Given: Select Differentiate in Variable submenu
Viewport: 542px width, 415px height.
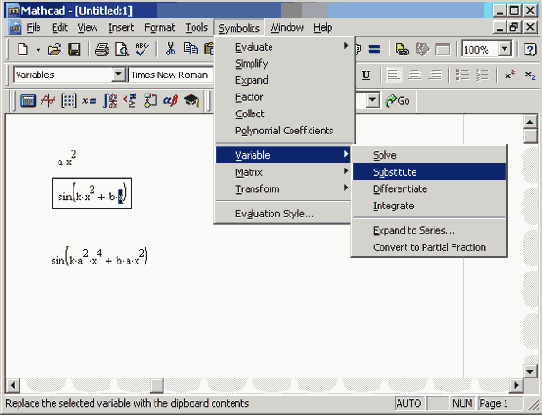Looking at the screenshot, I should 429,189.
